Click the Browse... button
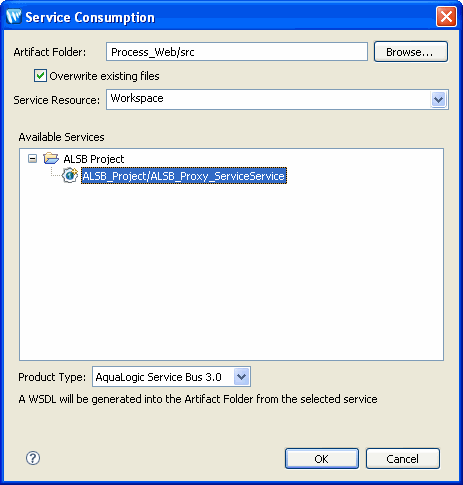 pyautogui.click(x=411, y=52)
